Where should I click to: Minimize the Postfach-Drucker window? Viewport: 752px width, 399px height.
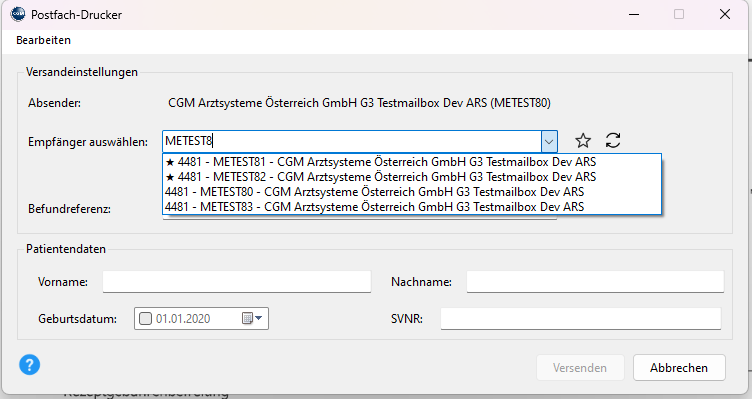click(x=634, y=14)
